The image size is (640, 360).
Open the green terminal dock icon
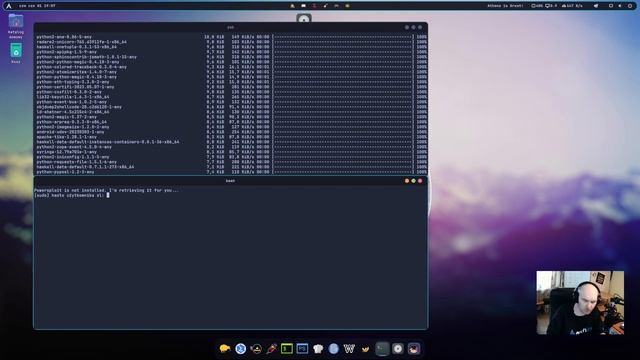pos(287,349)
